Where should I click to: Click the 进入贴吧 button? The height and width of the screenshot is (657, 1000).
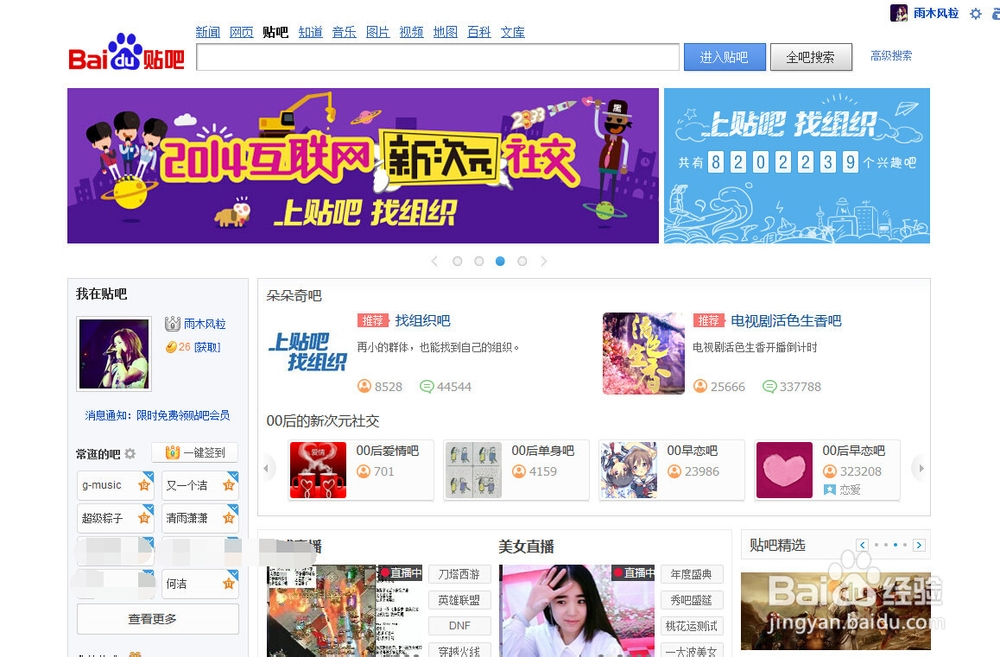click(x=724, y=57)
